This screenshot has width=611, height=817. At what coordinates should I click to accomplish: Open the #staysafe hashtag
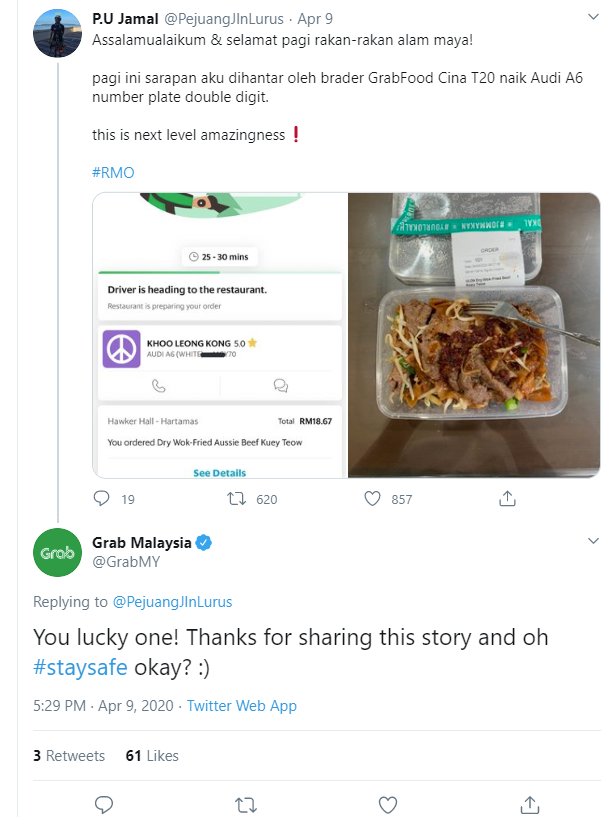pyautogui.click(x=79, y=664)
